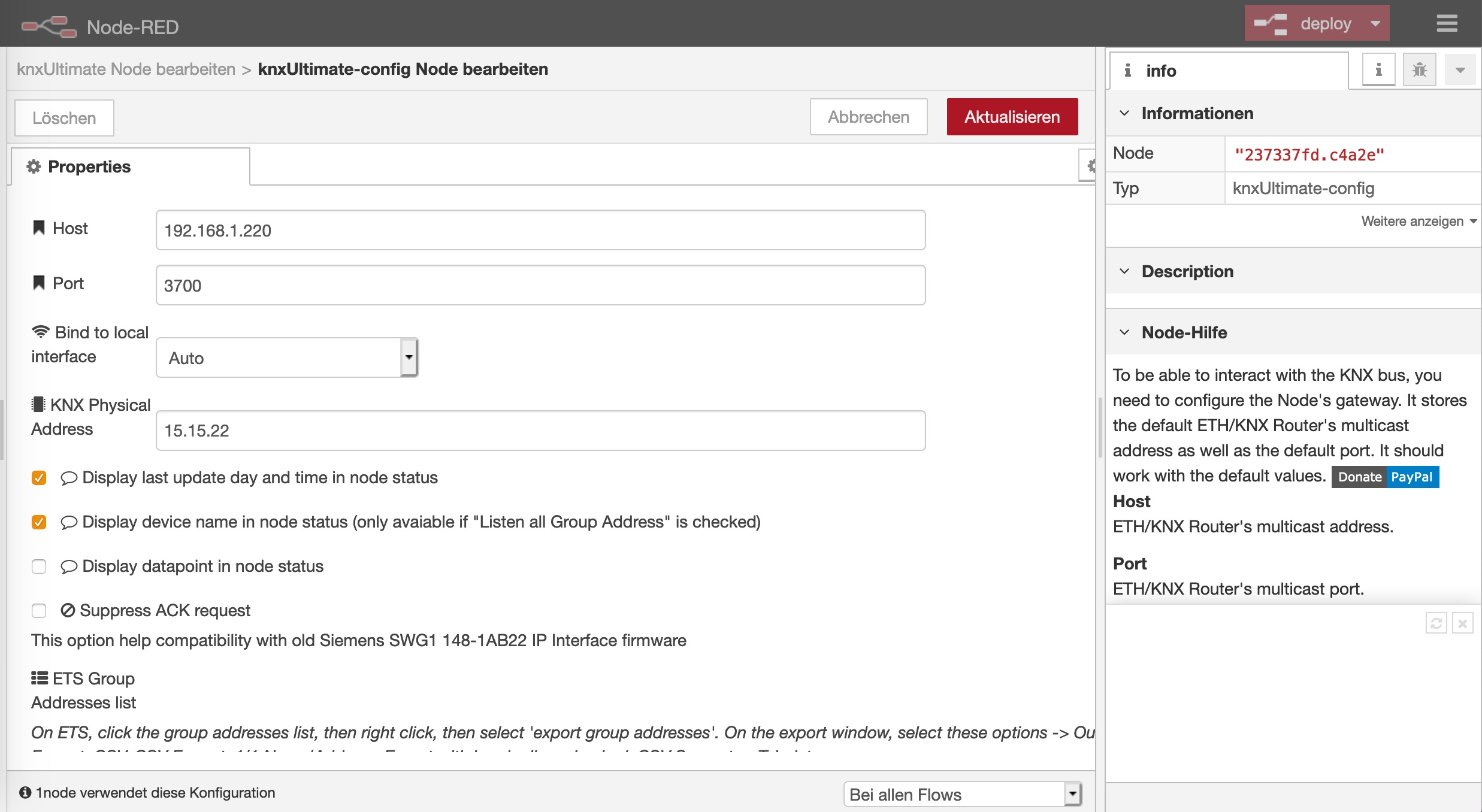This screenshot has height=812, width=1482.
Task: Open the Bei allen Flows scope dropdown
Action: point(963,794)
